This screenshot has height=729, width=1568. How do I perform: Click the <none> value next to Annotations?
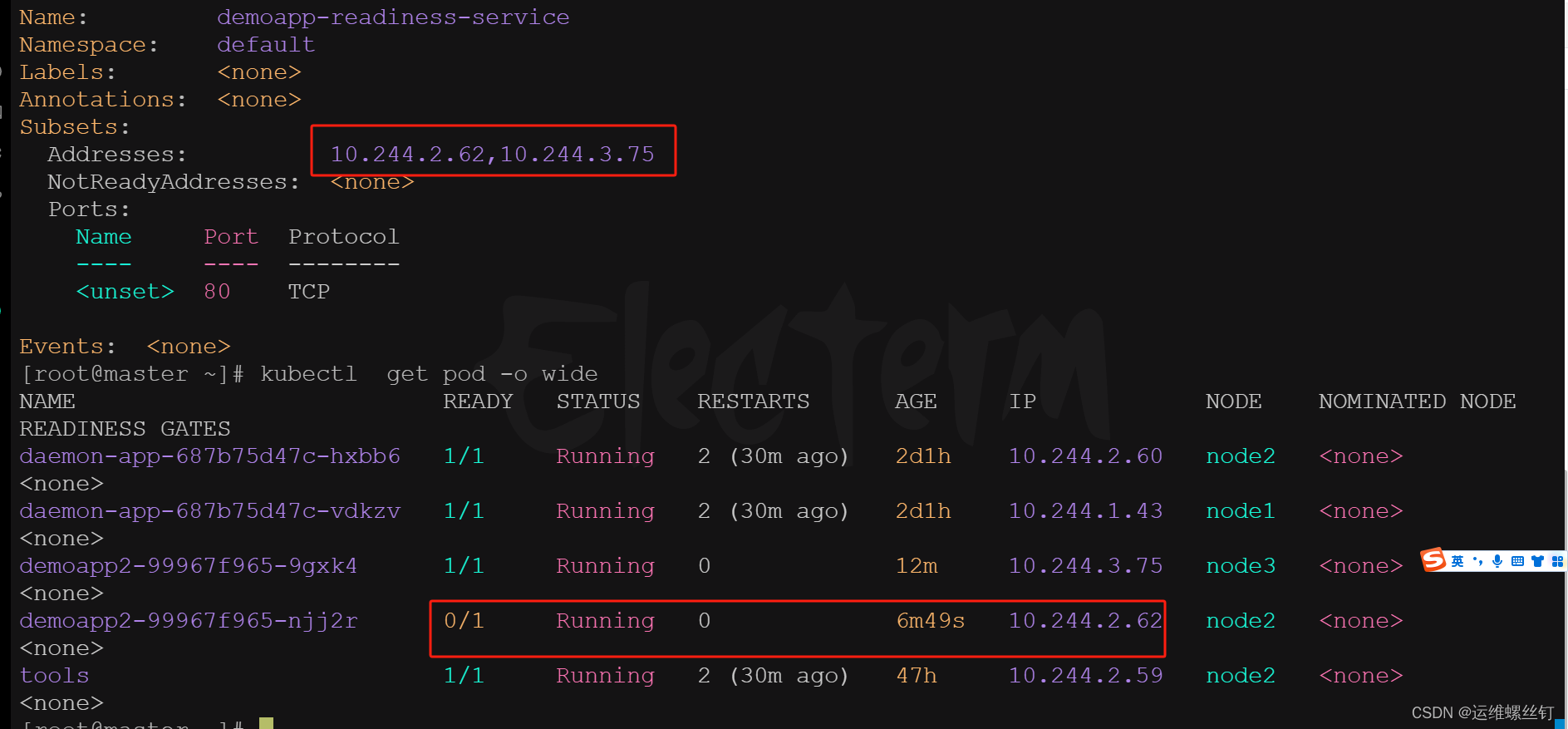259,100
